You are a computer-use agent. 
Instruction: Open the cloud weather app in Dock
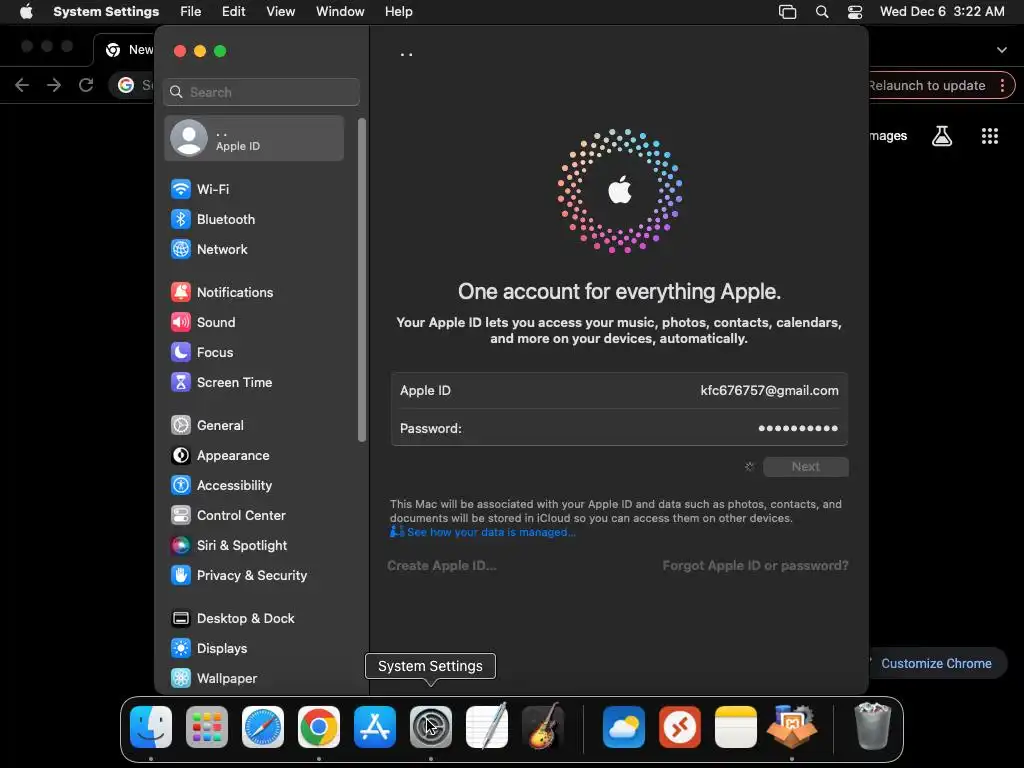tap(624, 727)
